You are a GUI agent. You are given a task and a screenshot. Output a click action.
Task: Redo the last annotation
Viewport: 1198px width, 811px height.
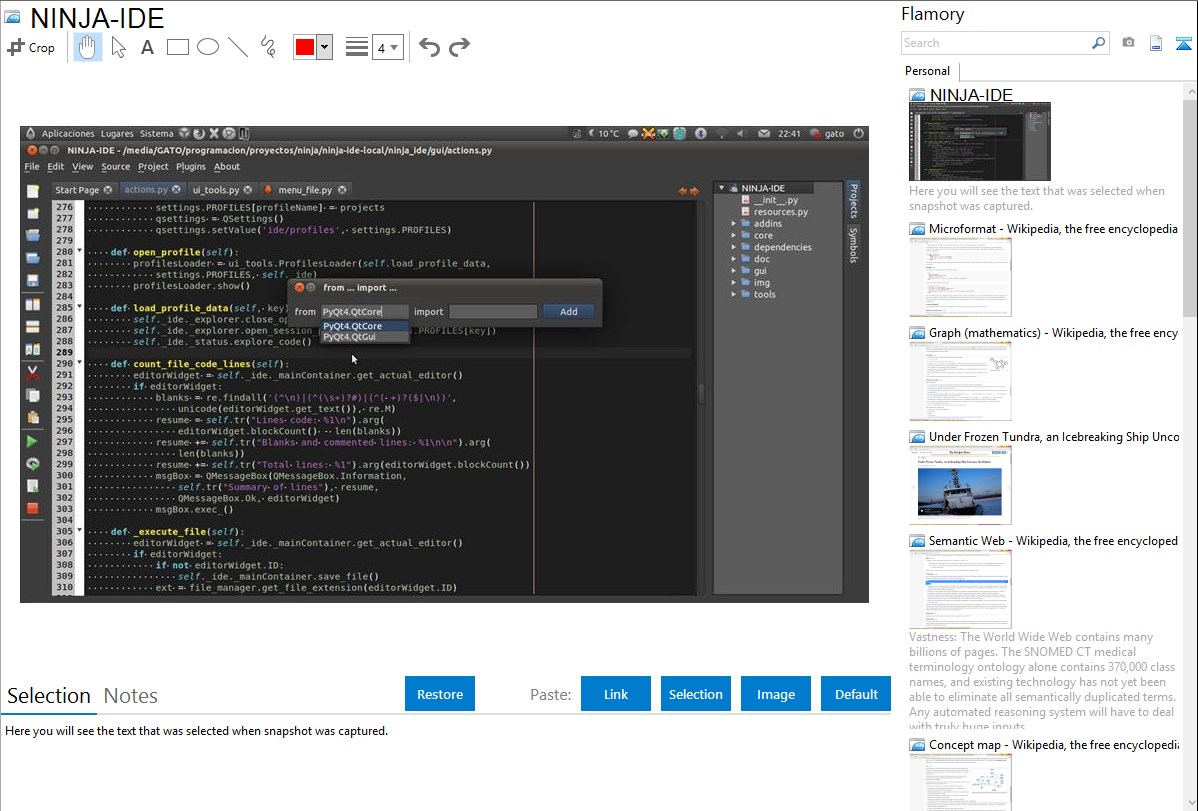[x=459, y=47]
